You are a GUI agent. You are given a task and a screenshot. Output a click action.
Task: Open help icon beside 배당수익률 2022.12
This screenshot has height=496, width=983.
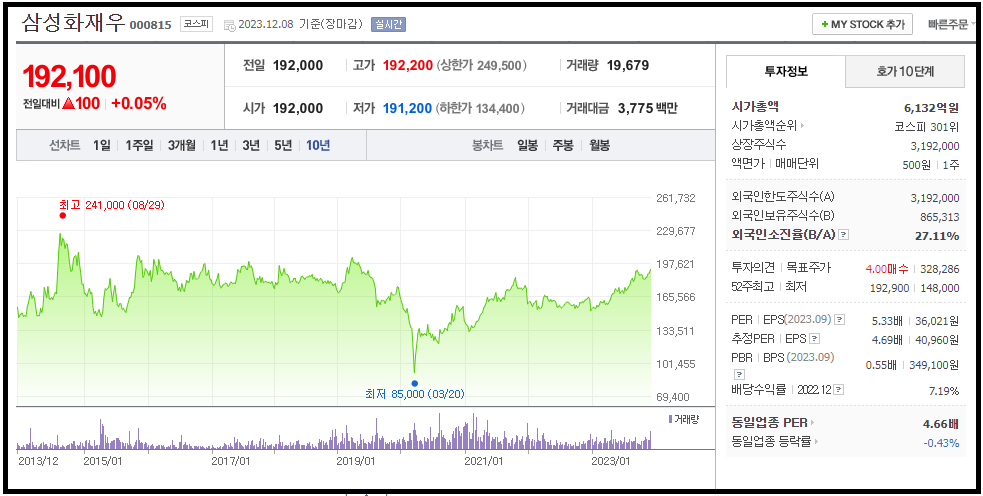pyautogui.click(x=839, y=390)
